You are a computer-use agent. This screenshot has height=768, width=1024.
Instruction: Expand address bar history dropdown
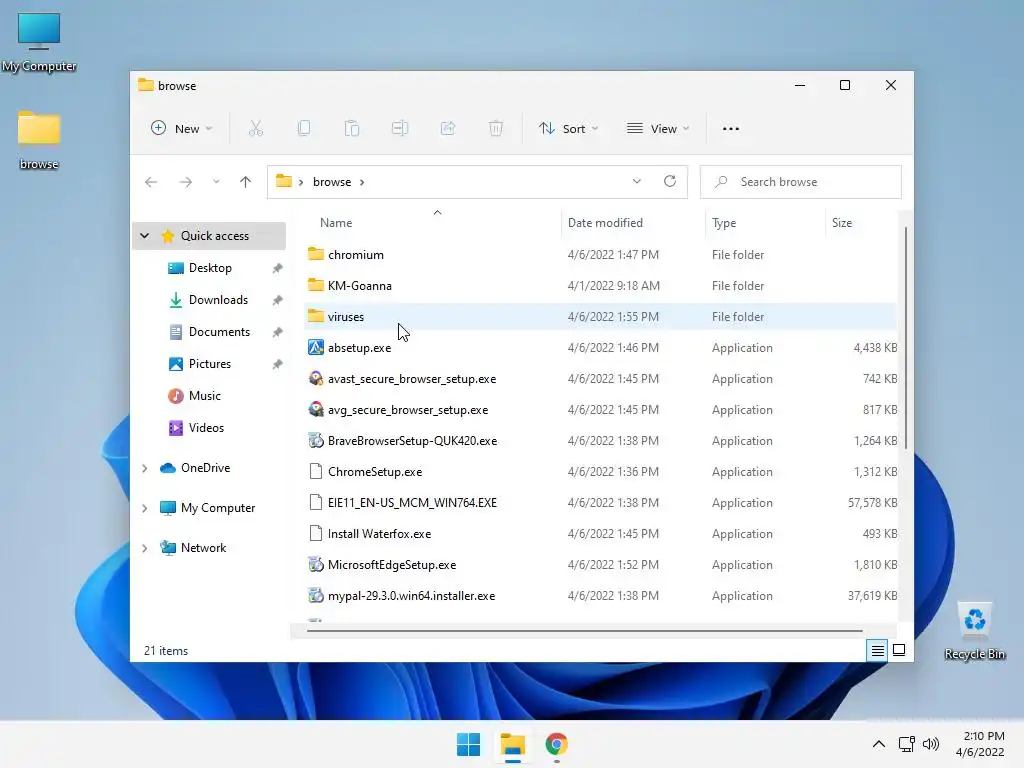[x=637, y=182]
